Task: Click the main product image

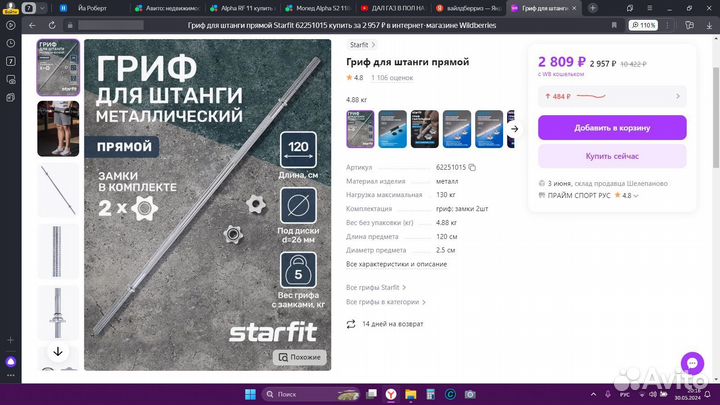Action: tap(208, 205)
